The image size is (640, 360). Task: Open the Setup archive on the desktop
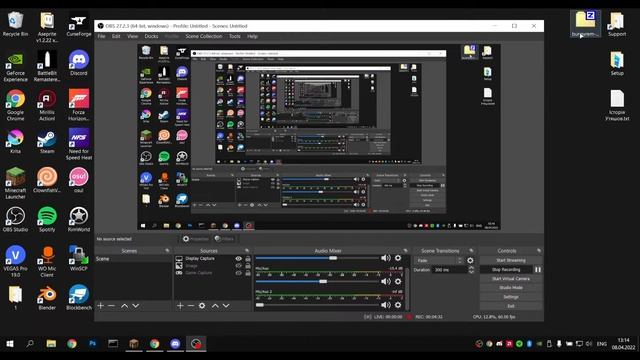point(617,63)
